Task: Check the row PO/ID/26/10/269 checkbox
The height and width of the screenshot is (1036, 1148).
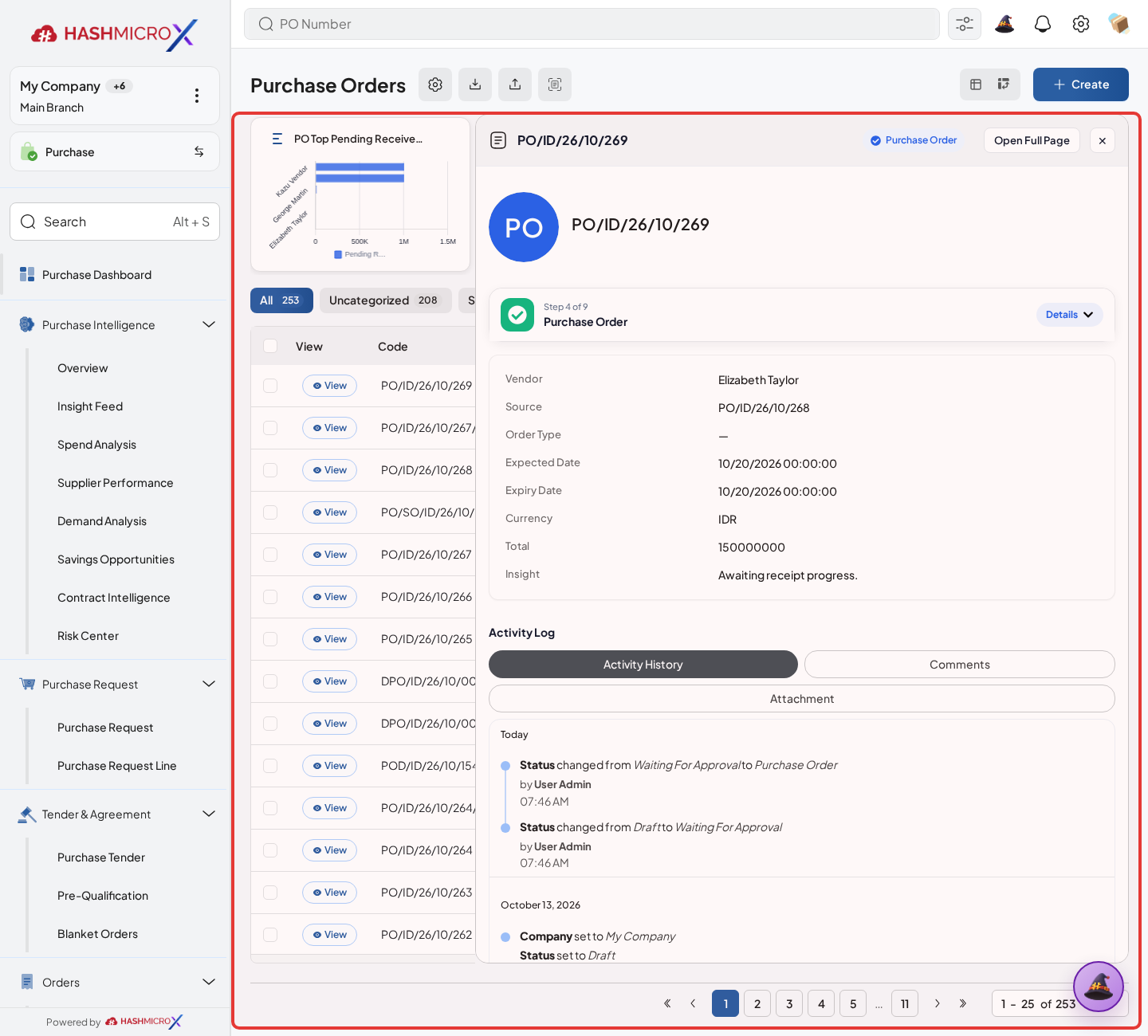Action: 270,386
